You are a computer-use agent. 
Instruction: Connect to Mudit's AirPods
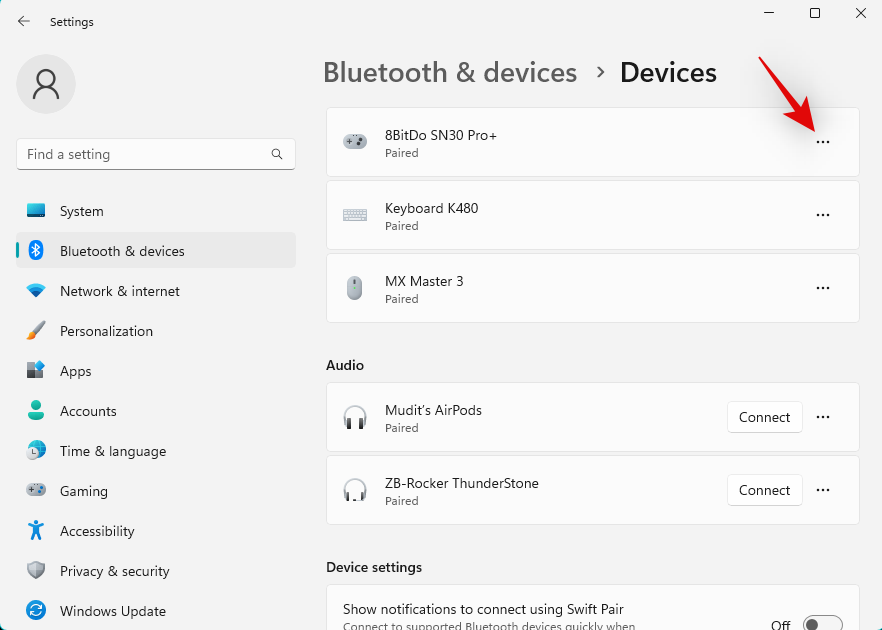764,418
